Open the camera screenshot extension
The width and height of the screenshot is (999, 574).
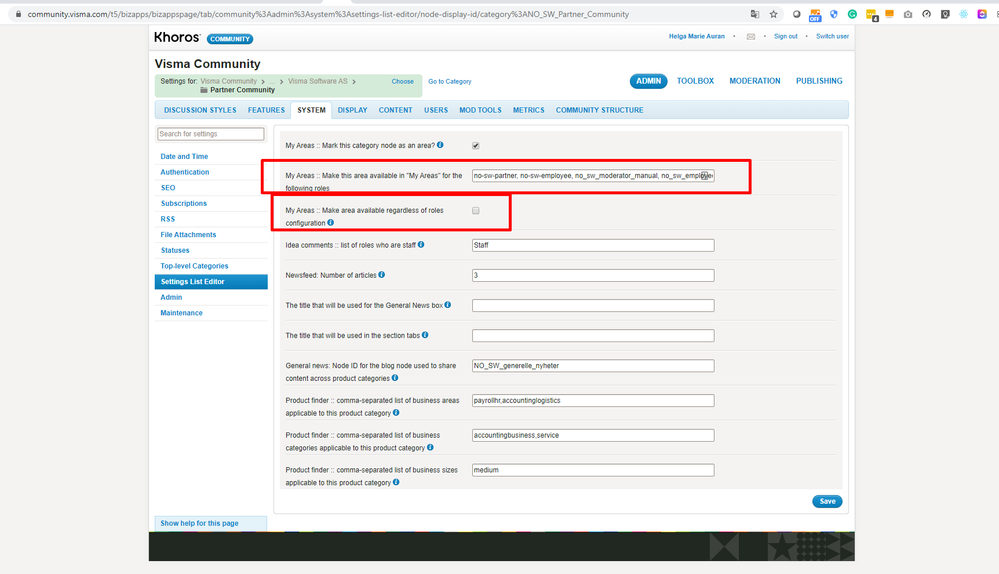pyautogui.click(x=908, y=14)
